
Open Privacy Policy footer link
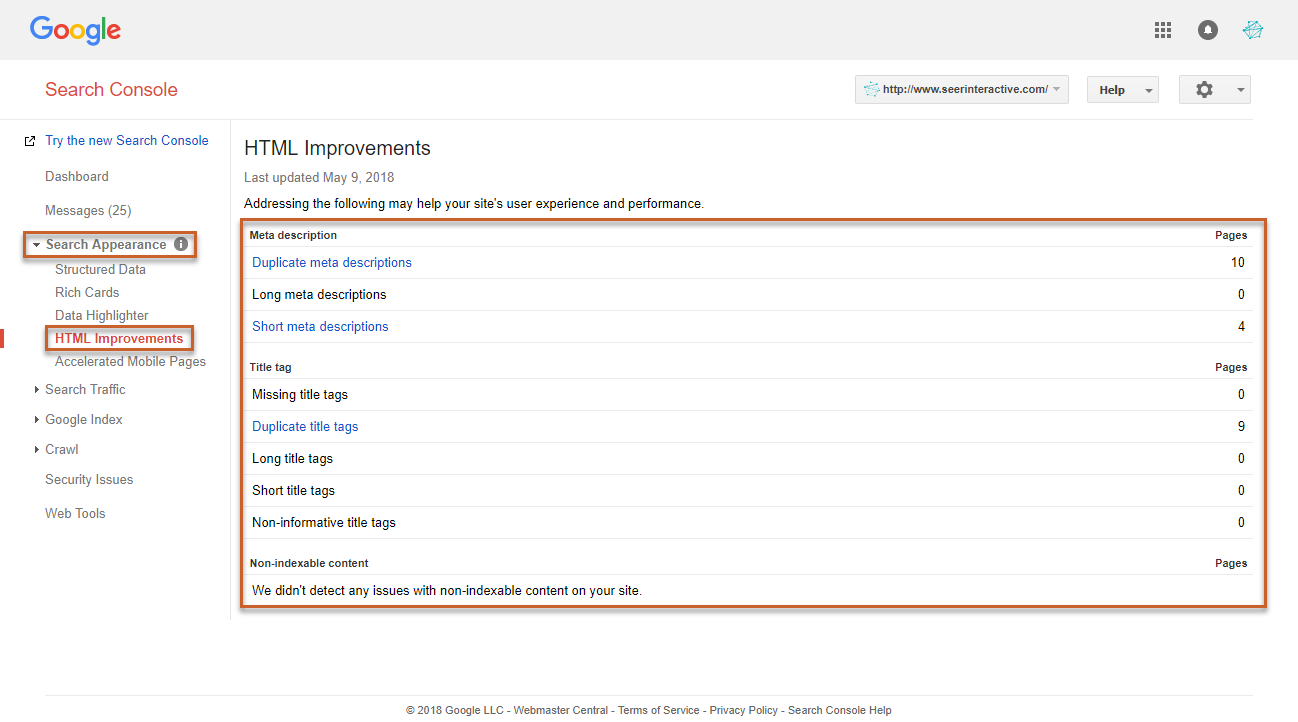pyautogui.click(x=743, y=710)
